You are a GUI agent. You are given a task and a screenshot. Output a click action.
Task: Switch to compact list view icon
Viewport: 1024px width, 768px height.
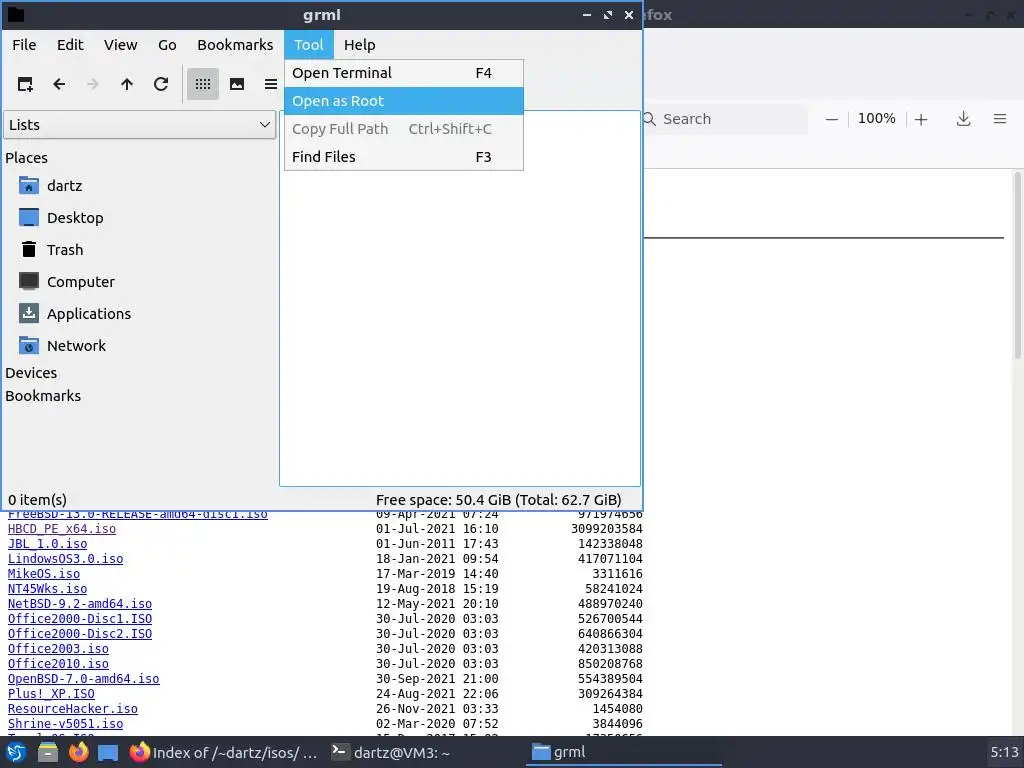(x=270, y=84)
